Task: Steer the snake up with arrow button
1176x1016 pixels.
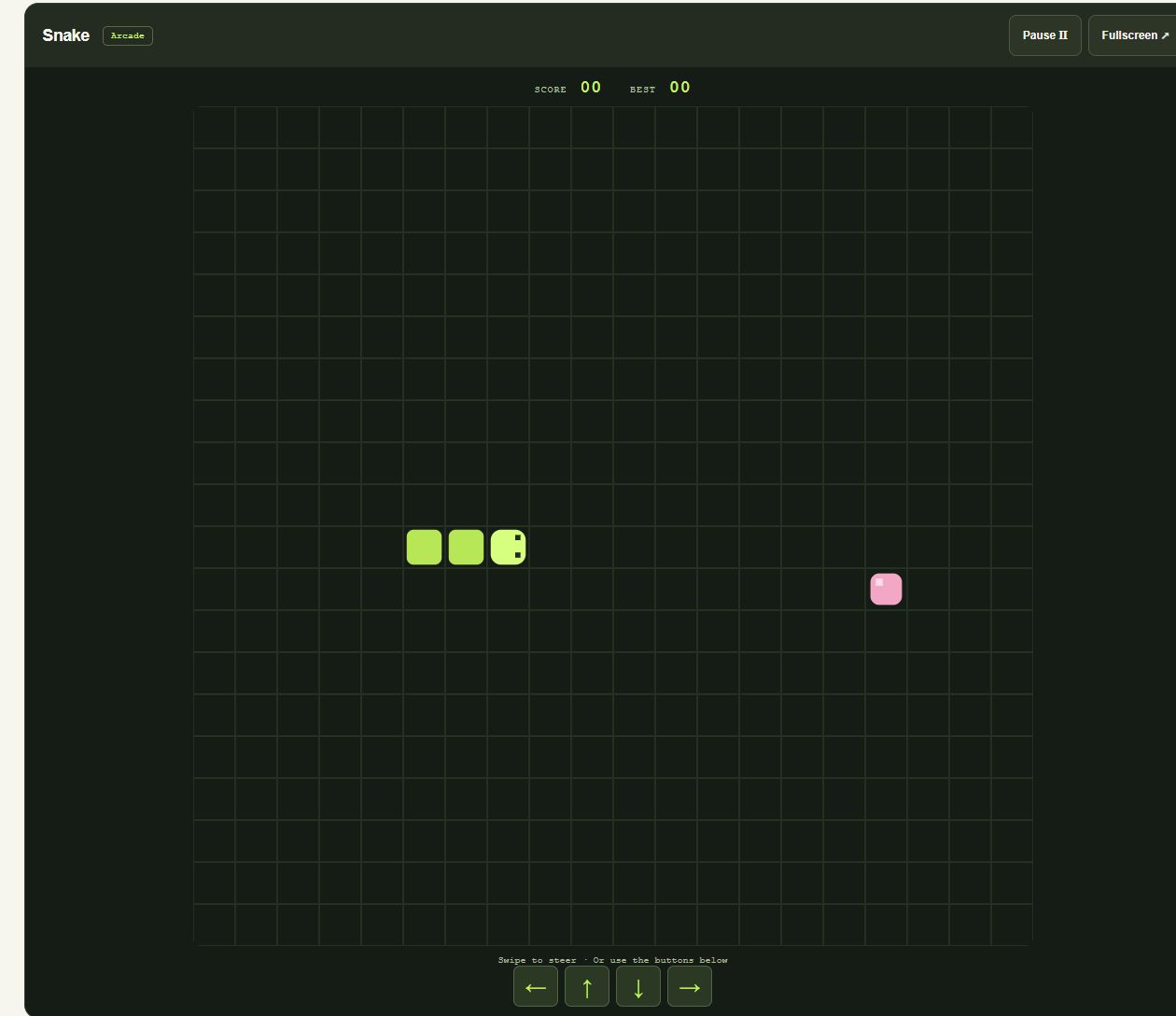Action: coord(587,986)
